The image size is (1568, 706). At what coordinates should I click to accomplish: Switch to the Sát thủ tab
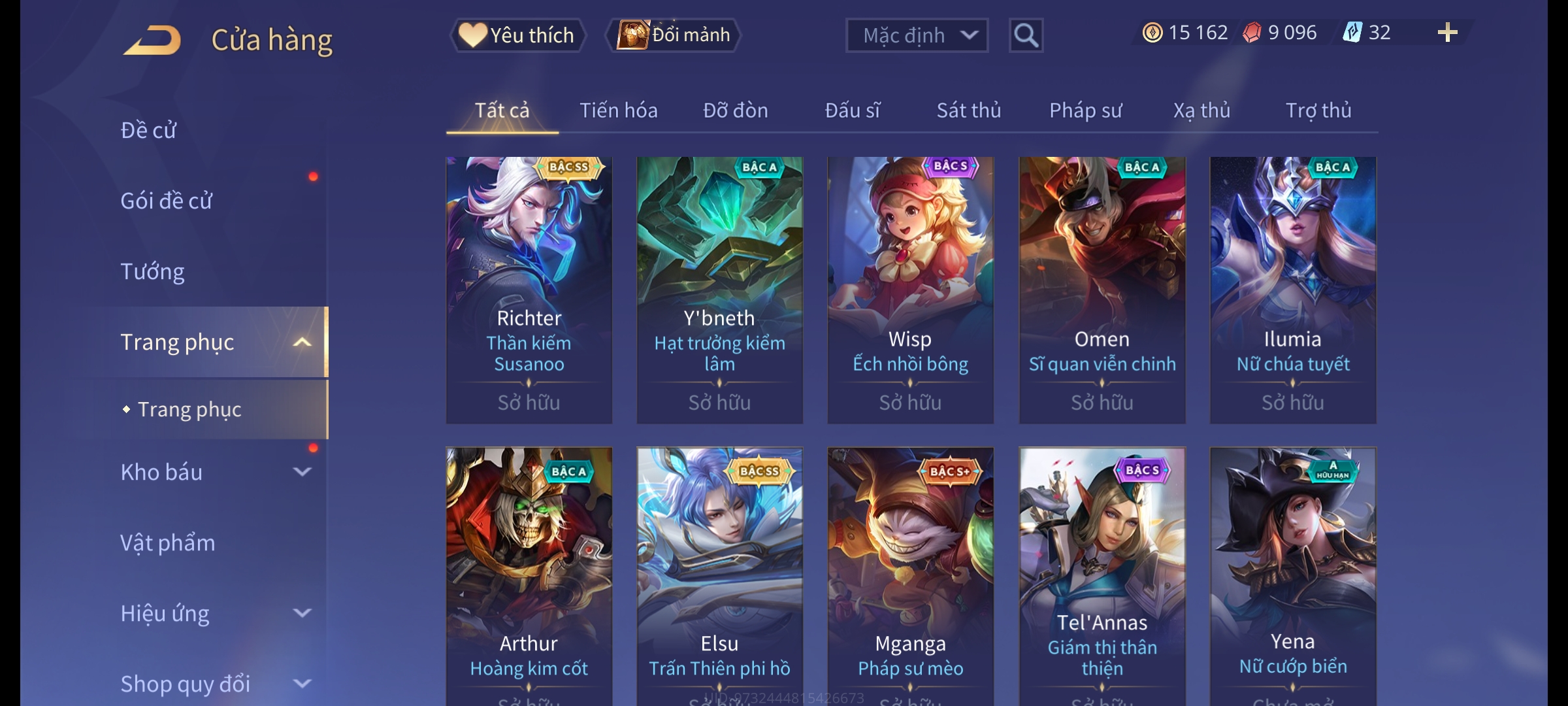(969, 110)
